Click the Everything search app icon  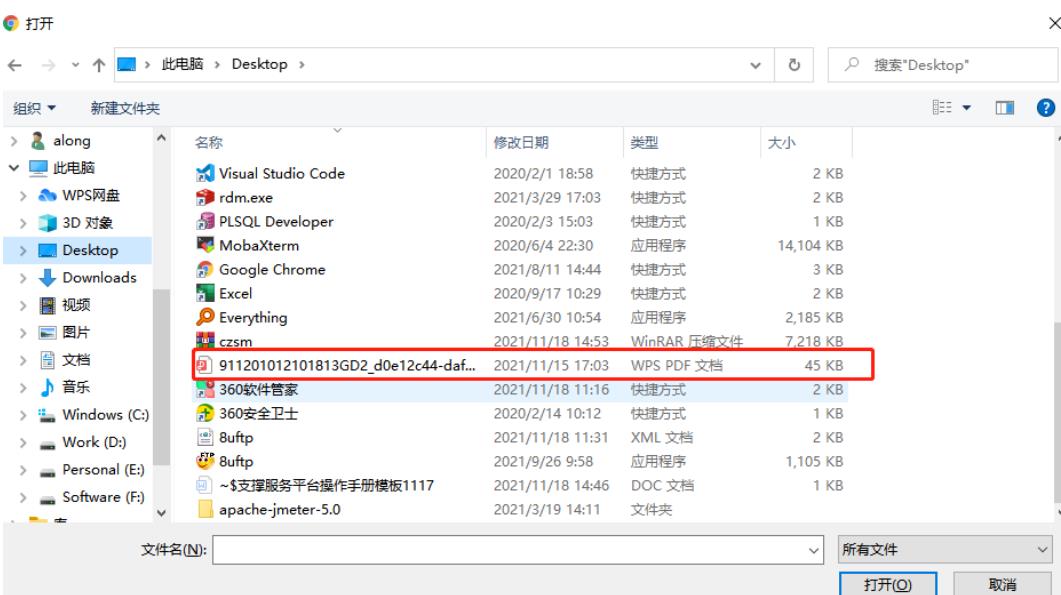tap(205, 317)
